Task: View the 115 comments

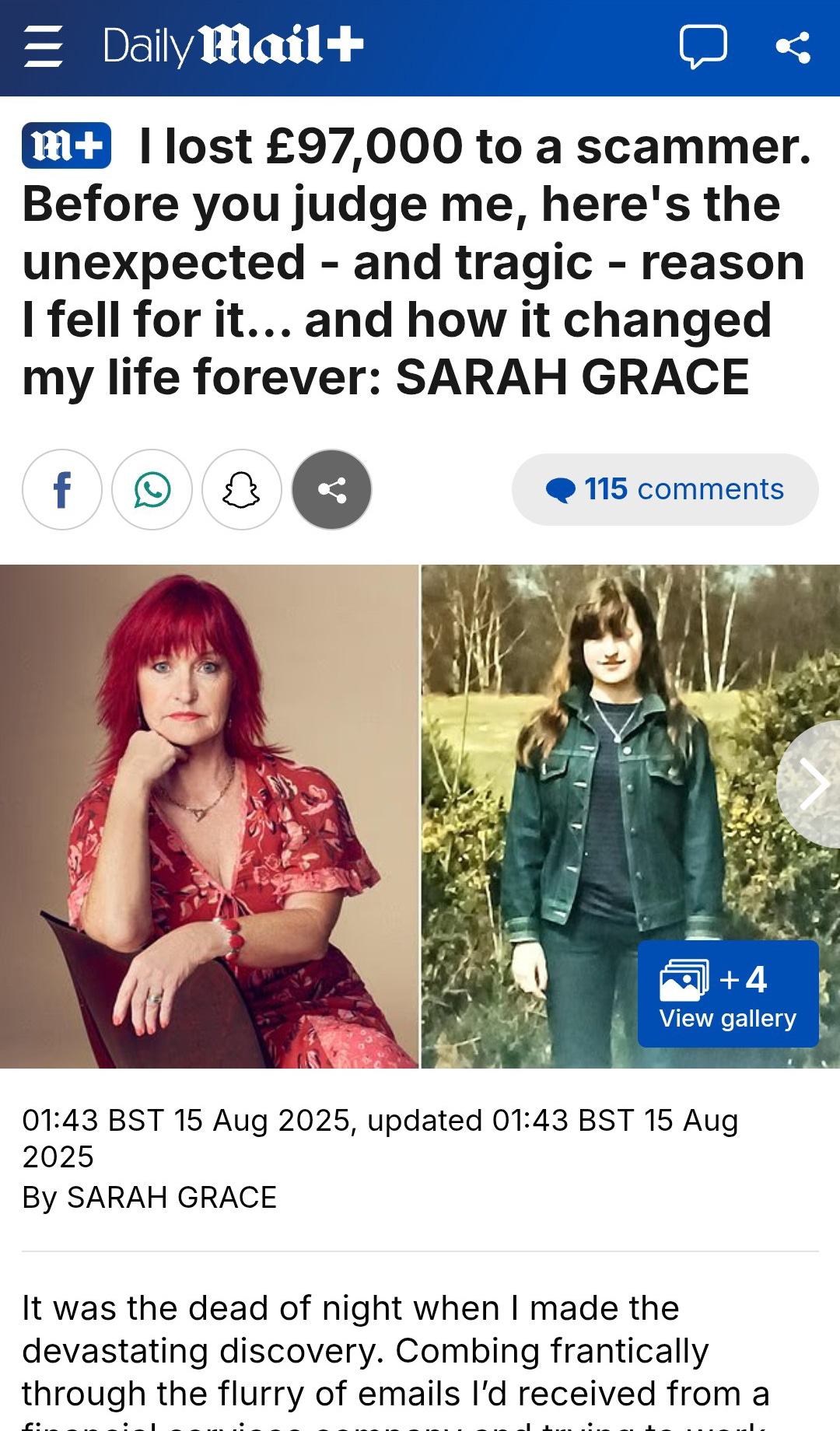Action: pyautogui.click(x=665, y=490)
